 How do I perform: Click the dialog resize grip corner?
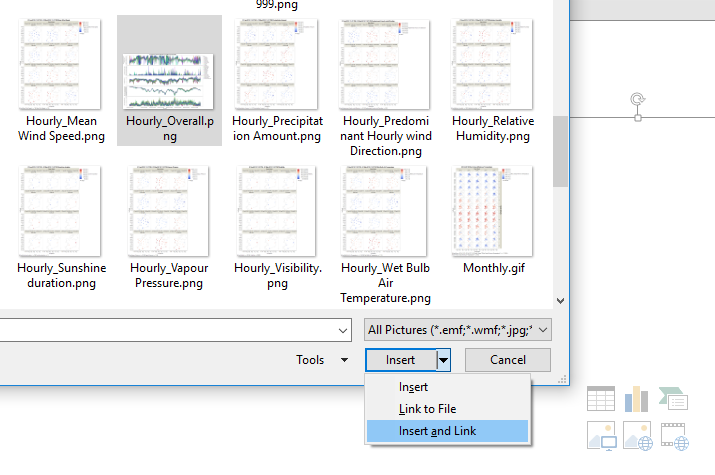[x=562, y=379]
